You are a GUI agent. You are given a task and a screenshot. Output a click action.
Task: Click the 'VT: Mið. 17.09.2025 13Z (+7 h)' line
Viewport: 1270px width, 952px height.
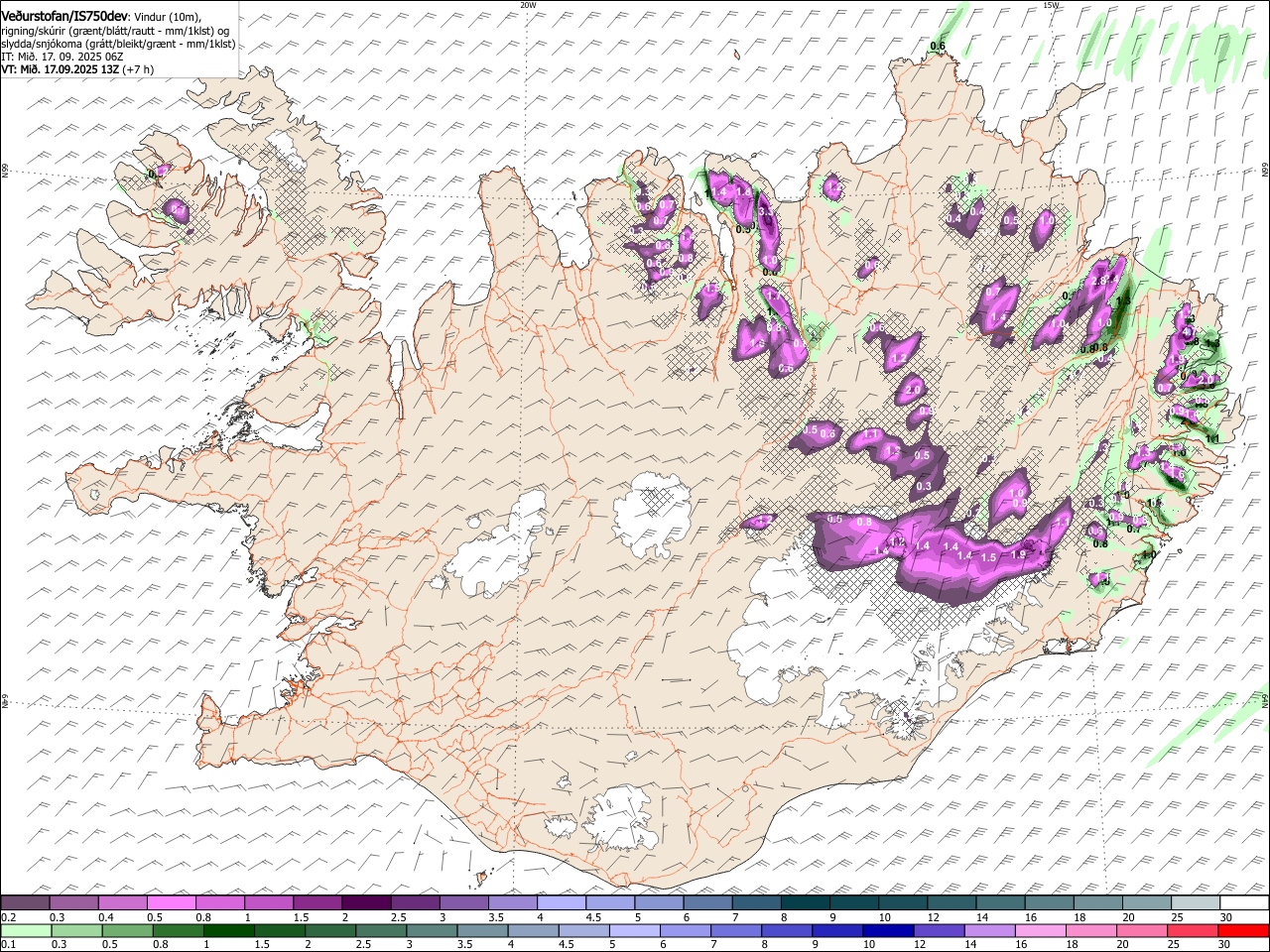tap(77, 69)
